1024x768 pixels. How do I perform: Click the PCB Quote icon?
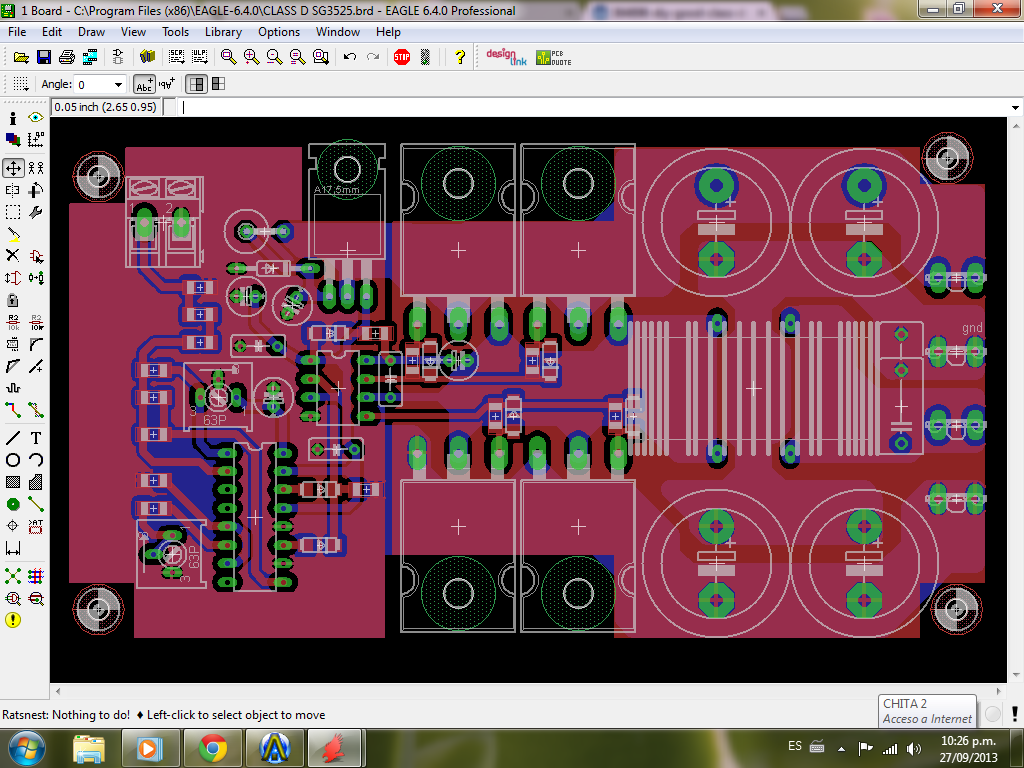[554, 57]
